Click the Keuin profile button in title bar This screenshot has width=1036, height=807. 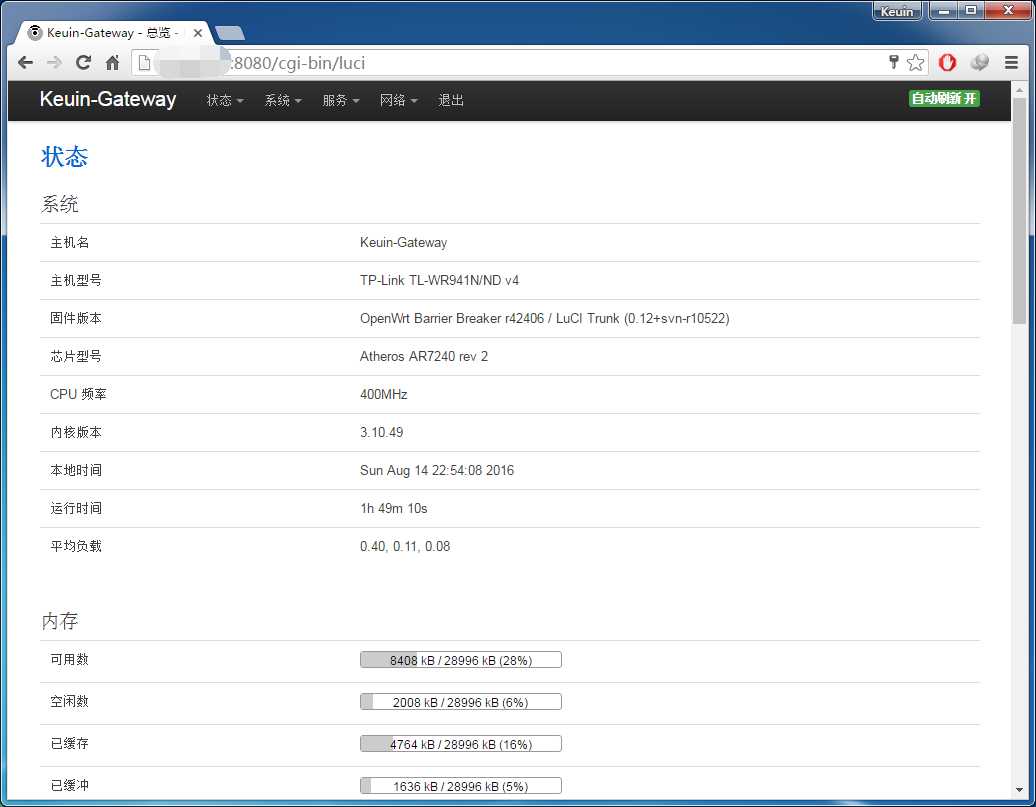tap(897, 11)
